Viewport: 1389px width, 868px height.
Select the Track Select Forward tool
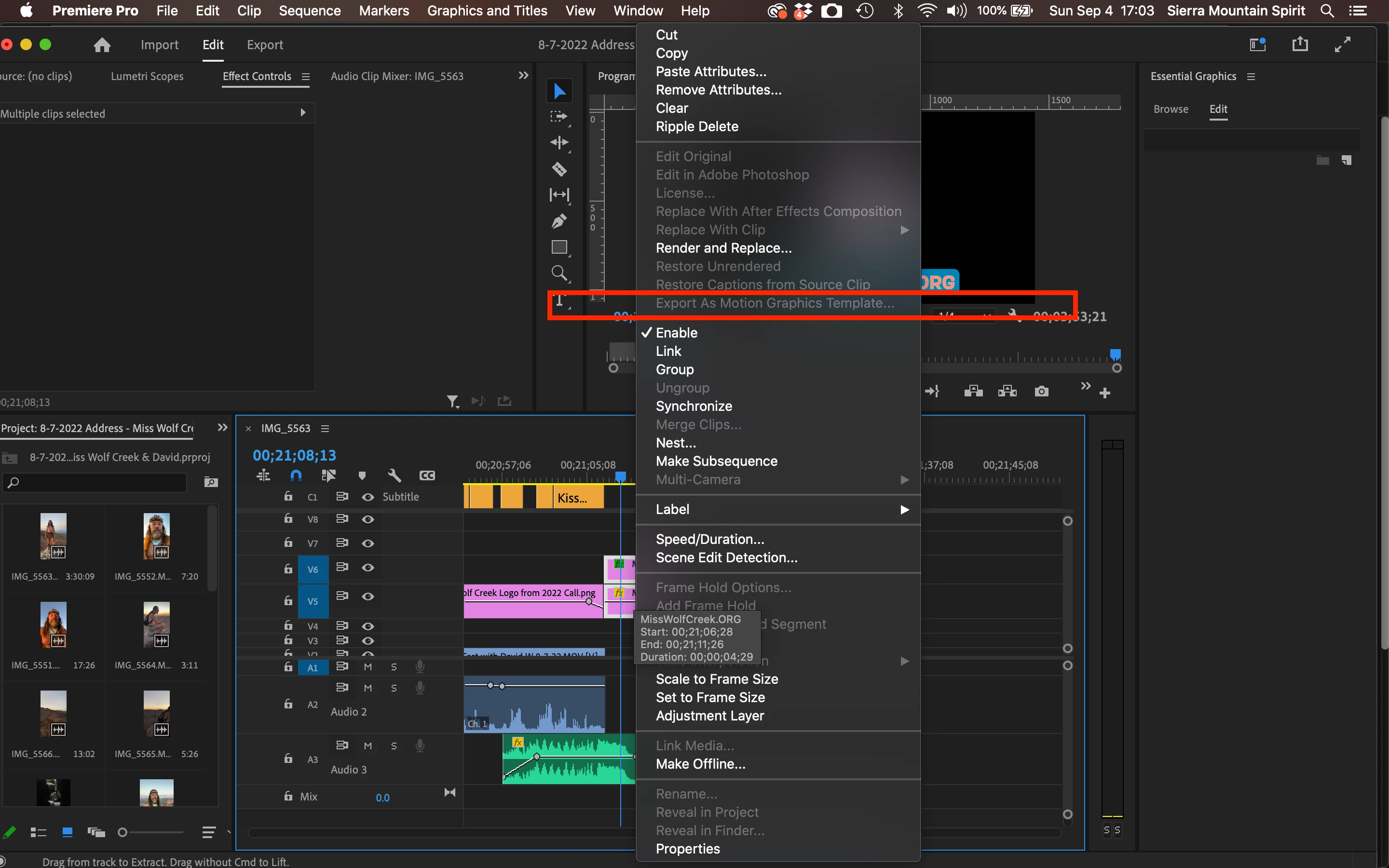point(559,117)
